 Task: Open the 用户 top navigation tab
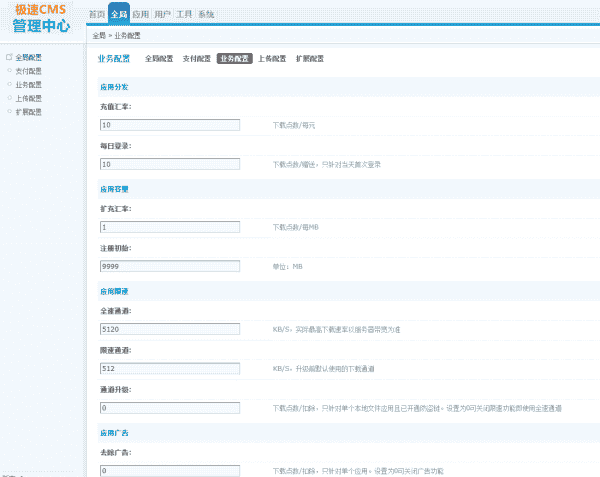(163, 15)
